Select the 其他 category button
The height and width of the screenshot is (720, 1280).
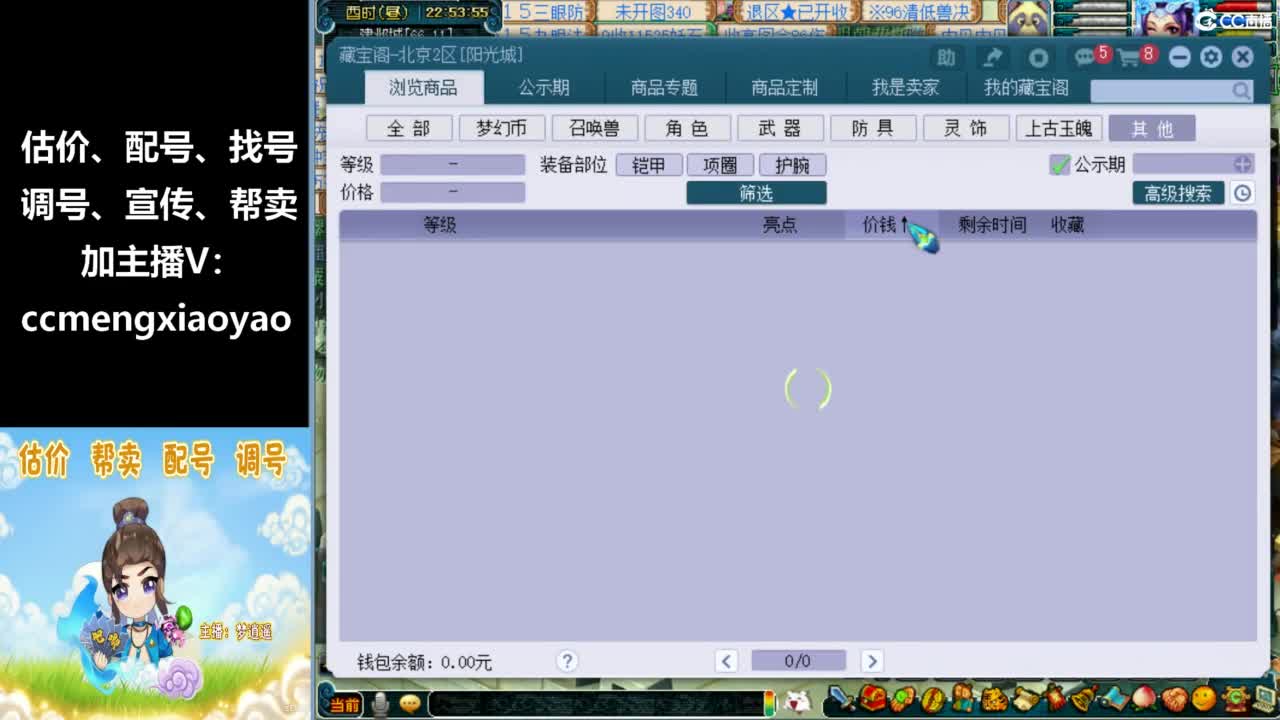coord(1152,129)
